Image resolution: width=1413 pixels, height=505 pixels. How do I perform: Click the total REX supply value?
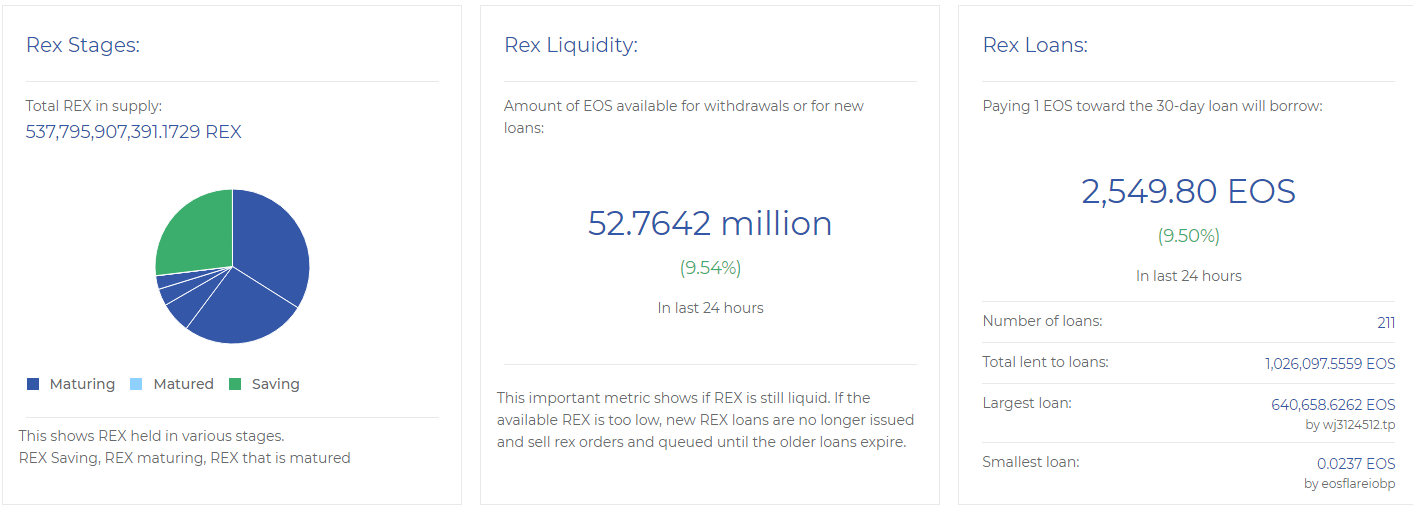(x=133, y=132)
